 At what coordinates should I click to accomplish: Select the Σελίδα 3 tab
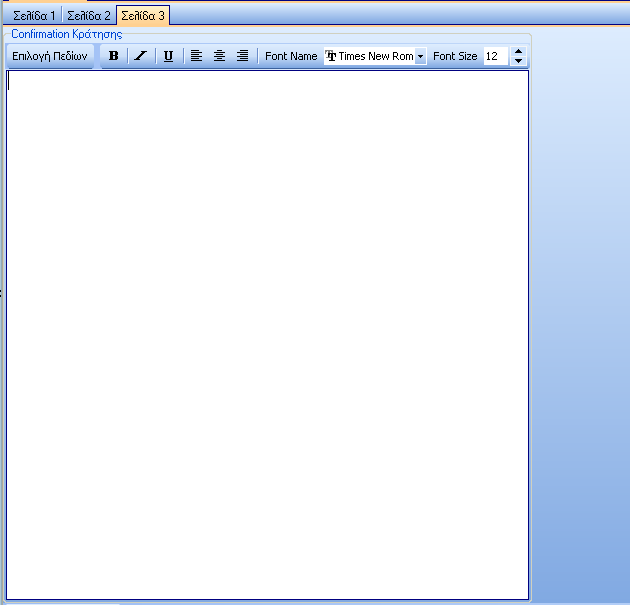143,16
